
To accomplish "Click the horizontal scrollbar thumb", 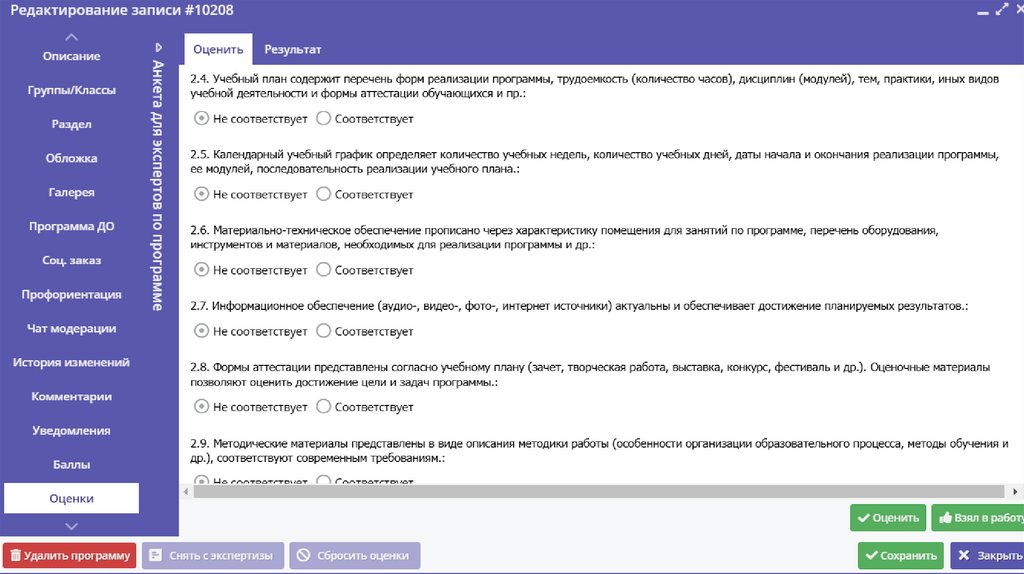I will (x=598, y=492).
